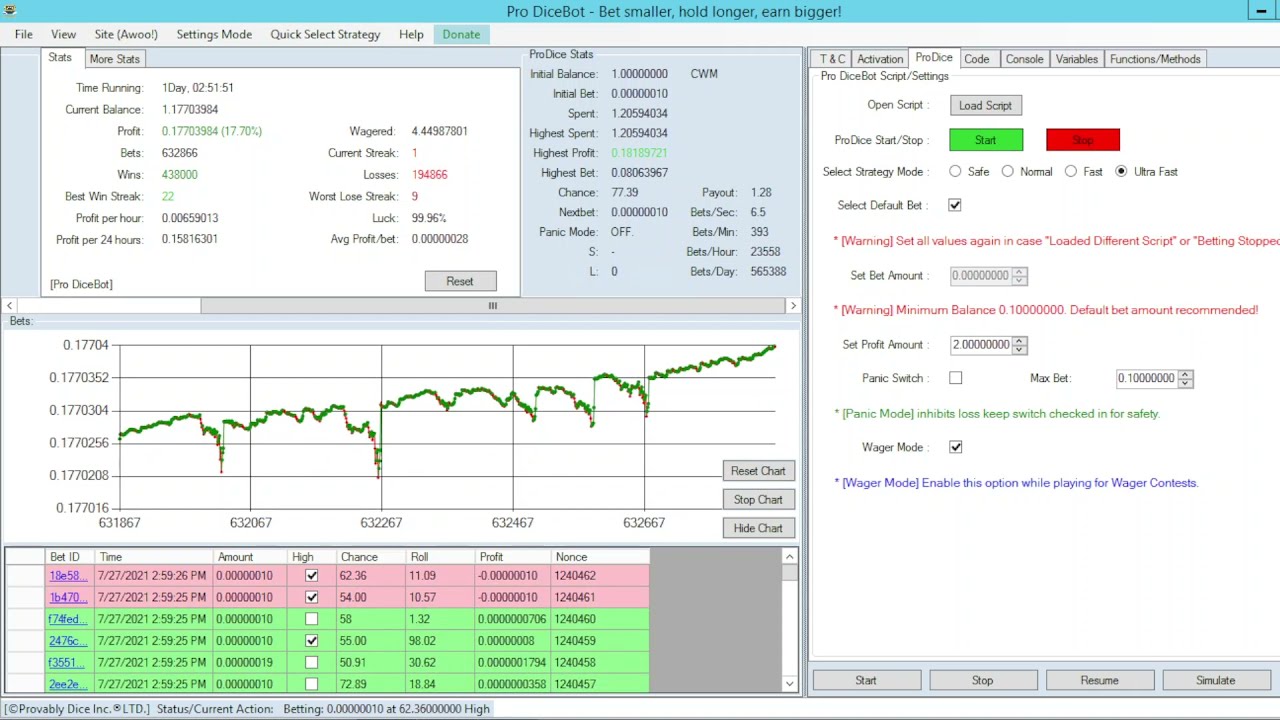Image resolution: width=1280 pixels, height=720 pixels.
Task: Minimize the Pro DiceBot window
Action: [1262, 11]
